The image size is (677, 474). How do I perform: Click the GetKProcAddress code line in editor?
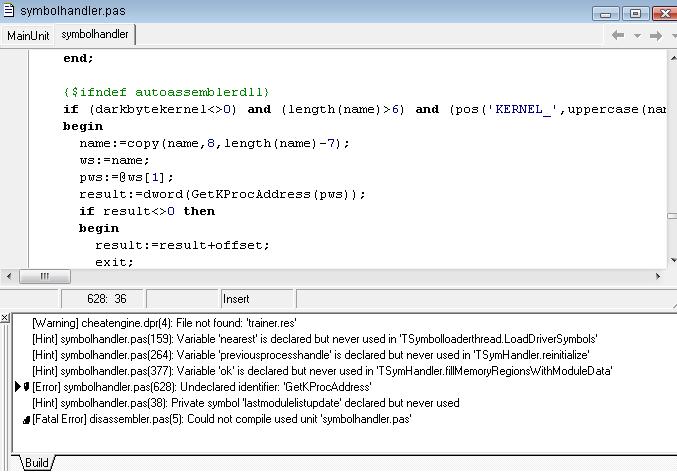pos(223,195)
